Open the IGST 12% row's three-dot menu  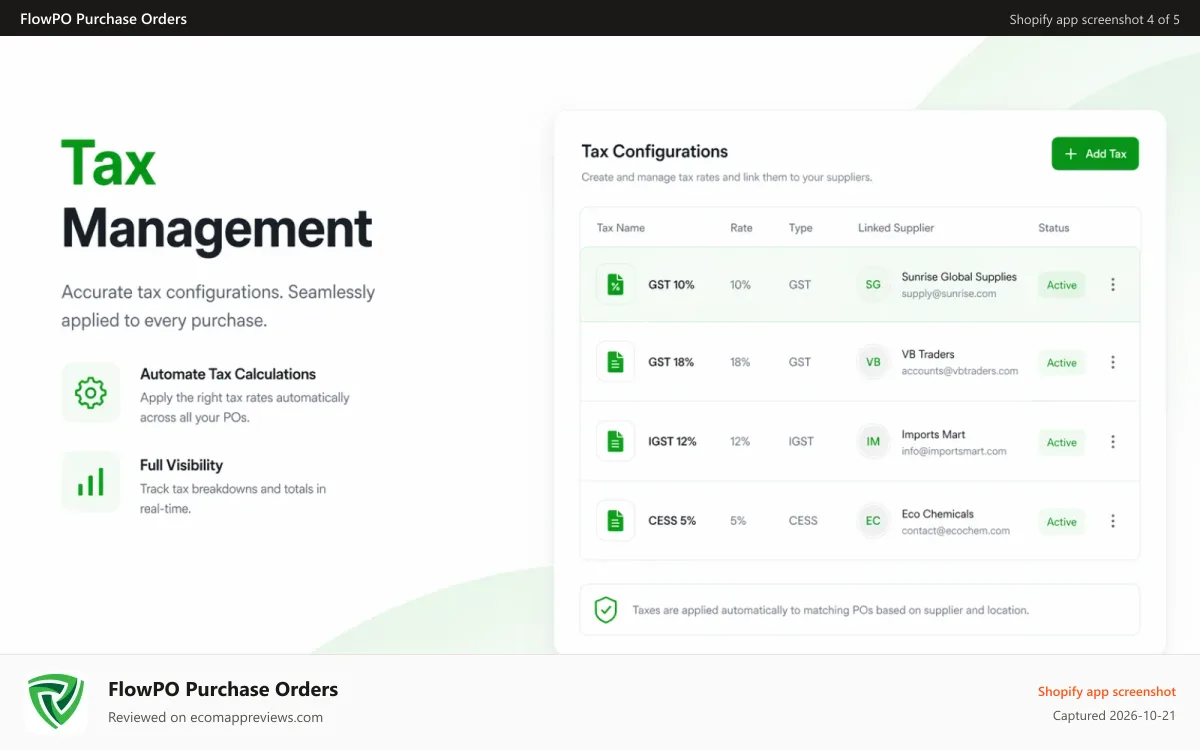point(1113,441)
